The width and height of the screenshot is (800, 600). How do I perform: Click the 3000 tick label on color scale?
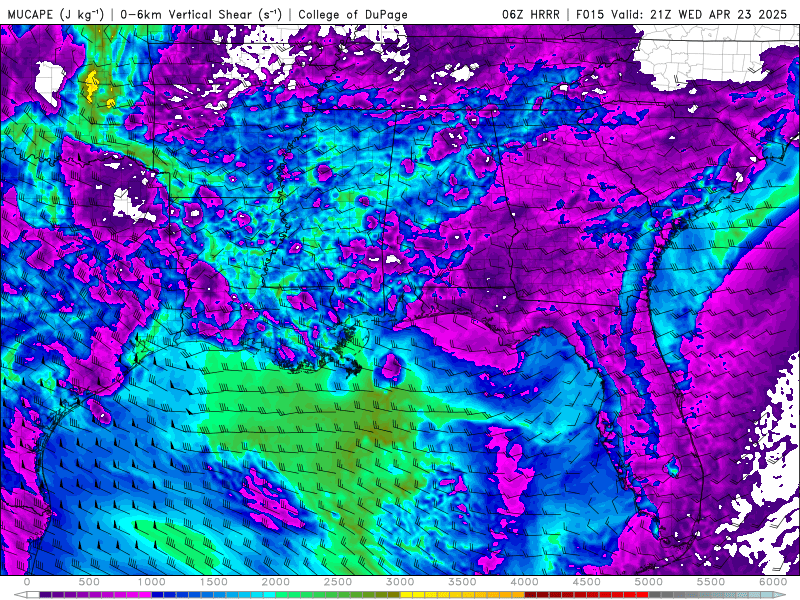click(x=400, y=582)
